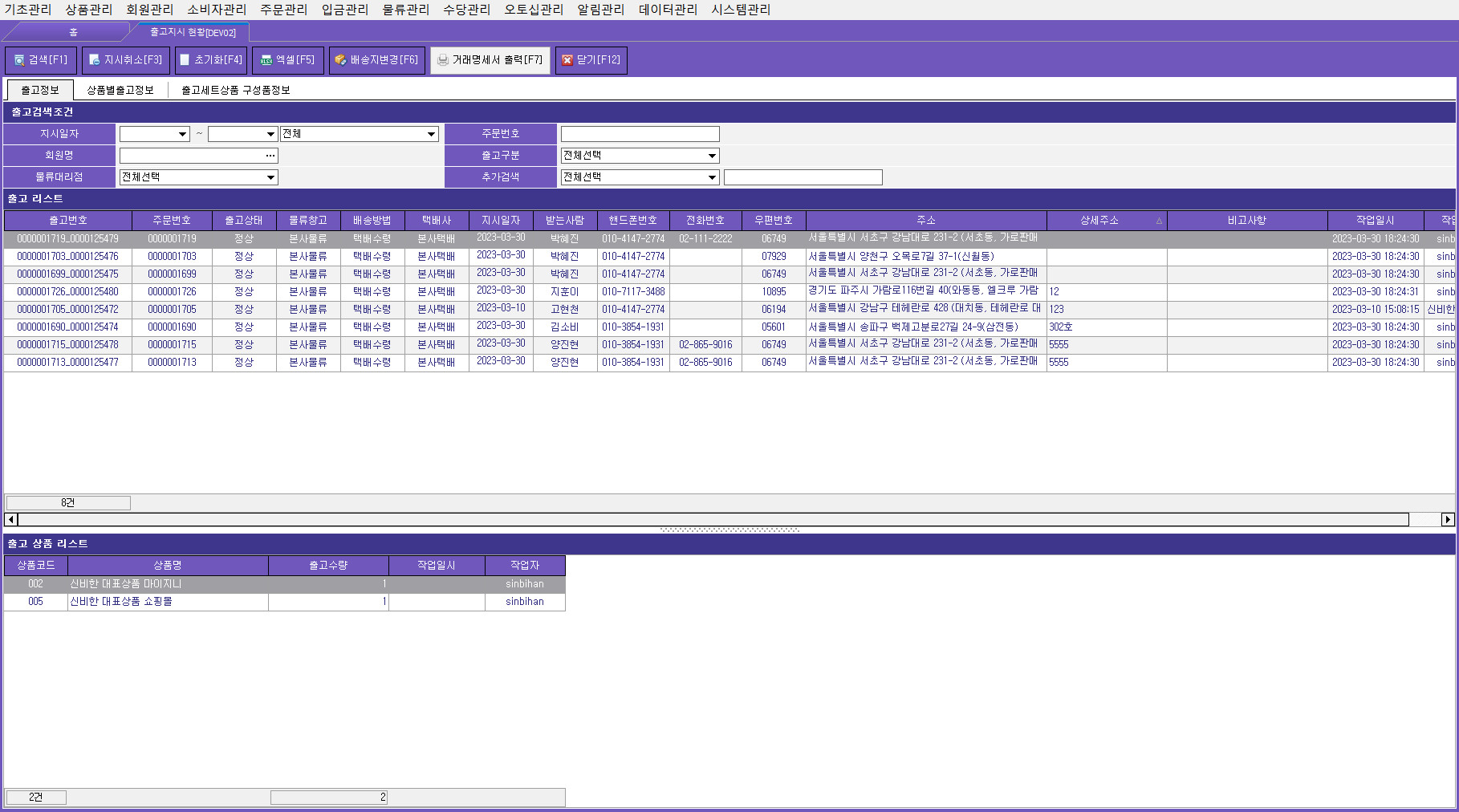
Task: Select shipment row 0000001726_0000125480
Action: pyautogui.click(x=67, y=292)
